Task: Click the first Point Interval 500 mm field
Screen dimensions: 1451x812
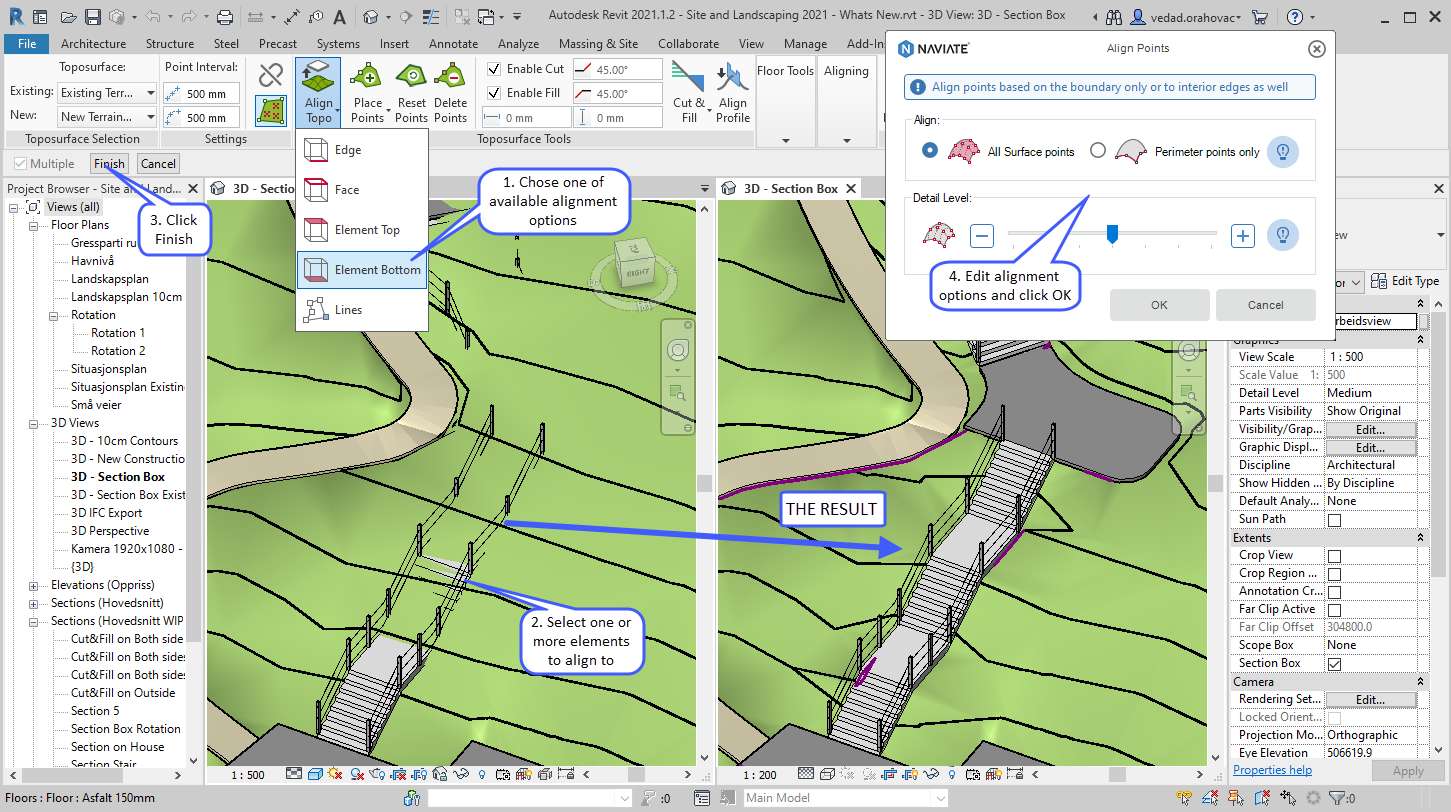Action: coord(200,93)
